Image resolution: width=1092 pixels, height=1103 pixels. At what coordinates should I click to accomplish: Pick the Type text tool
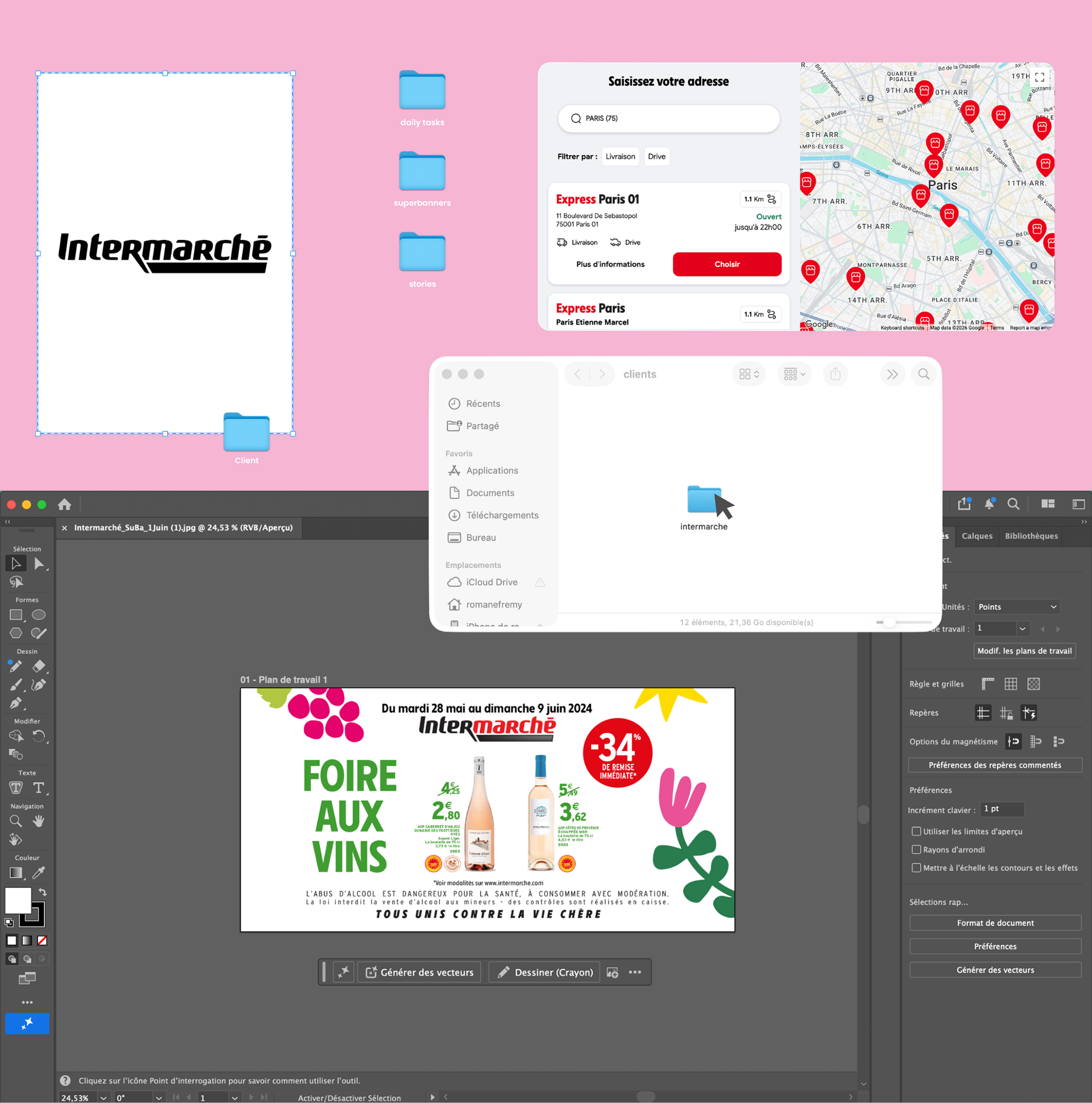[x=39, y=788]
